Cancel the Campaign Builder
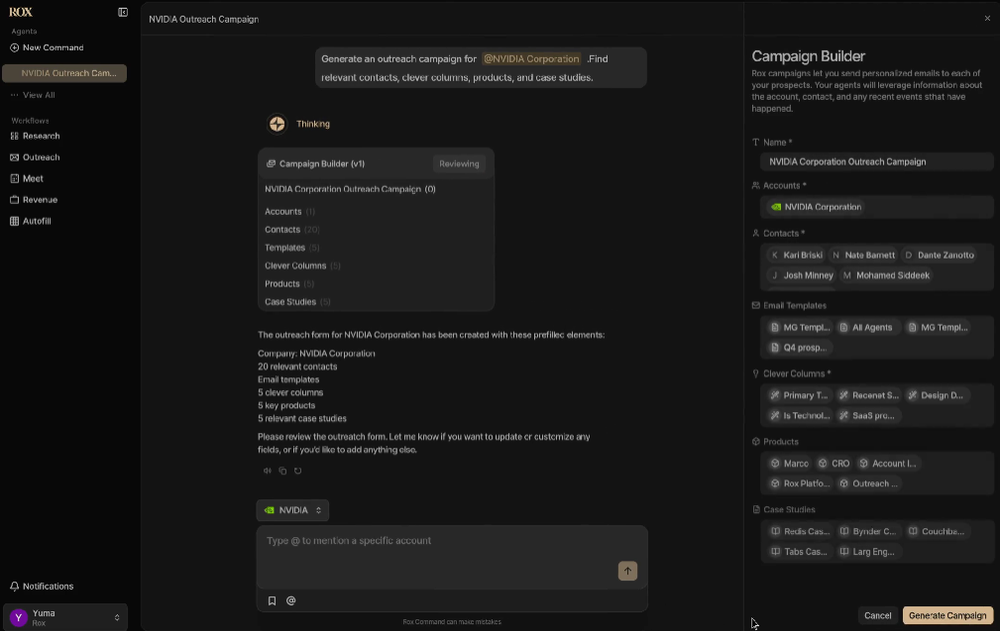 click(877, 615)
